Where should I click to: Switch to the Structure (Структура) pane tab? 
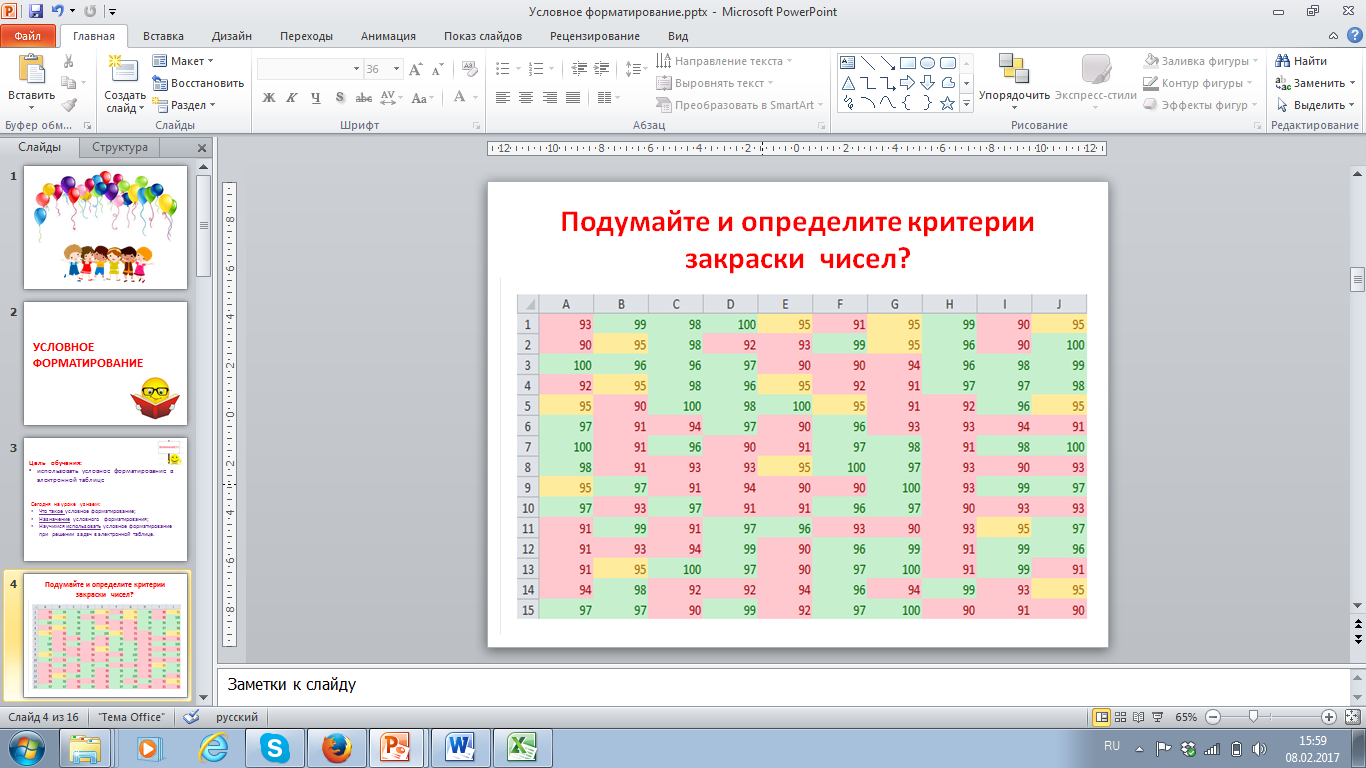[119, 147]
